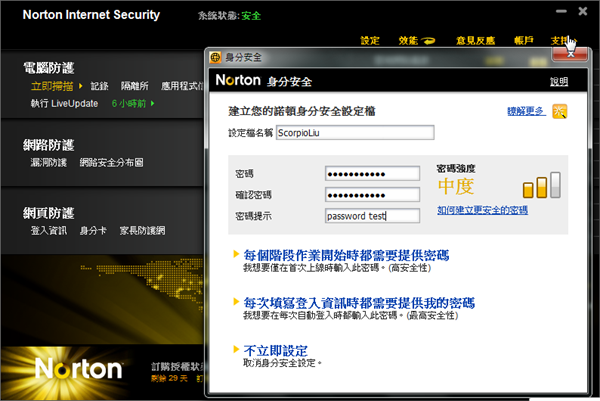The image size is (600, 401).
Task: Click the 網頁防護 section heading
Action: point(48,213)
